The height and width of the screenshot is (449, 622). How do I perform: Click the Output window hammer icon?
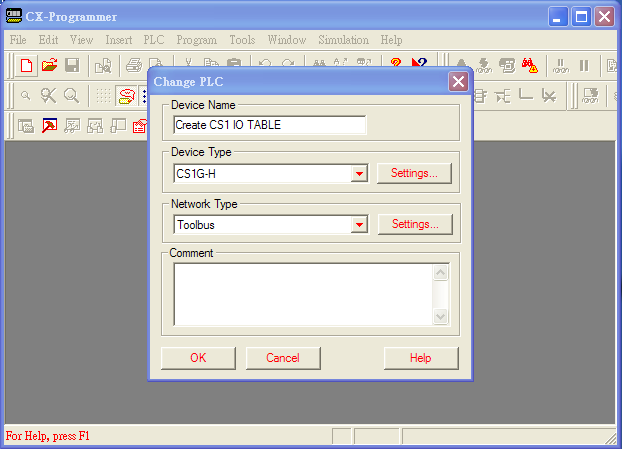(50, 126)
